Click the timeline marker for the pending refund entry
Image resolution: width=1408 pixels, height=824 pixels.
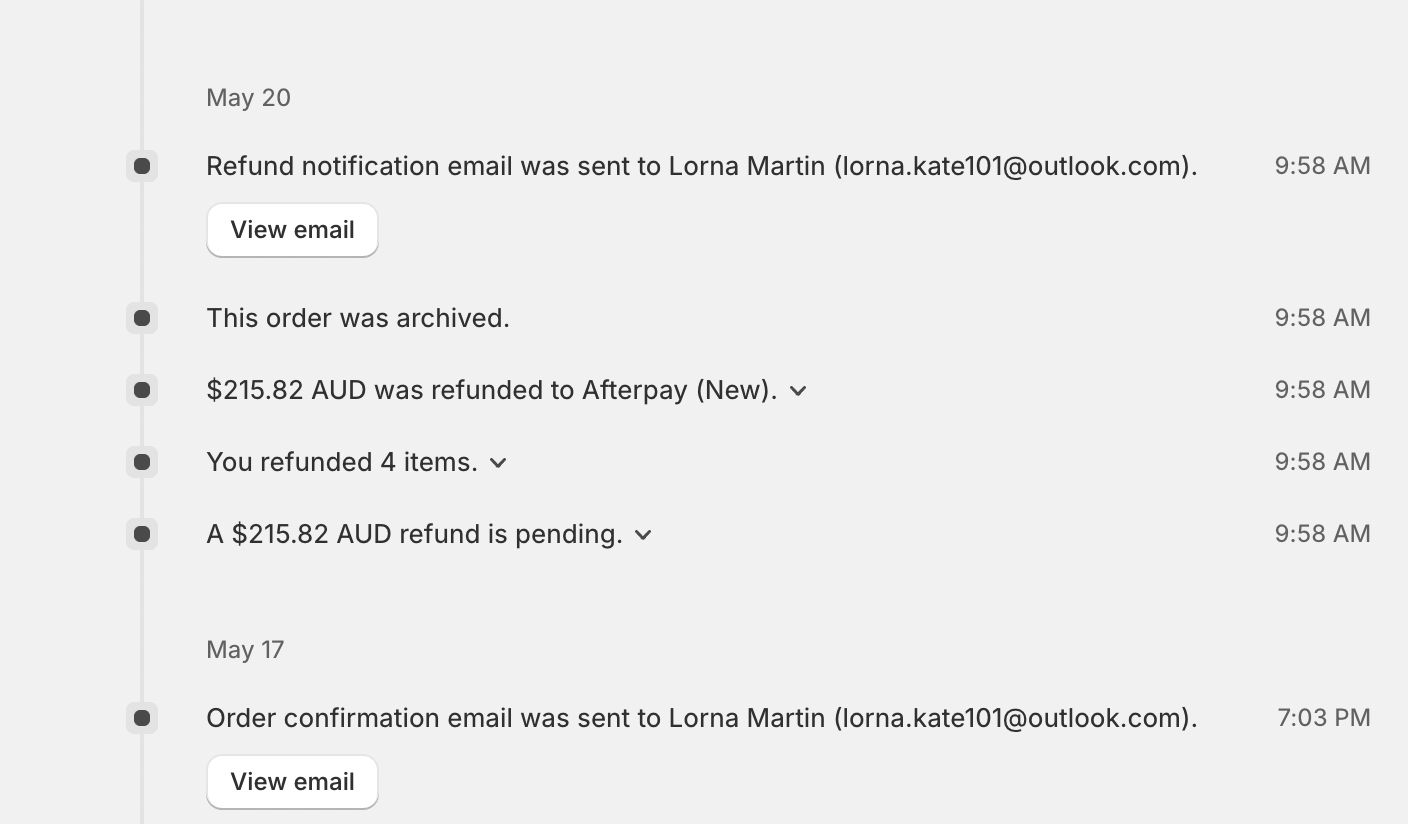142,534
